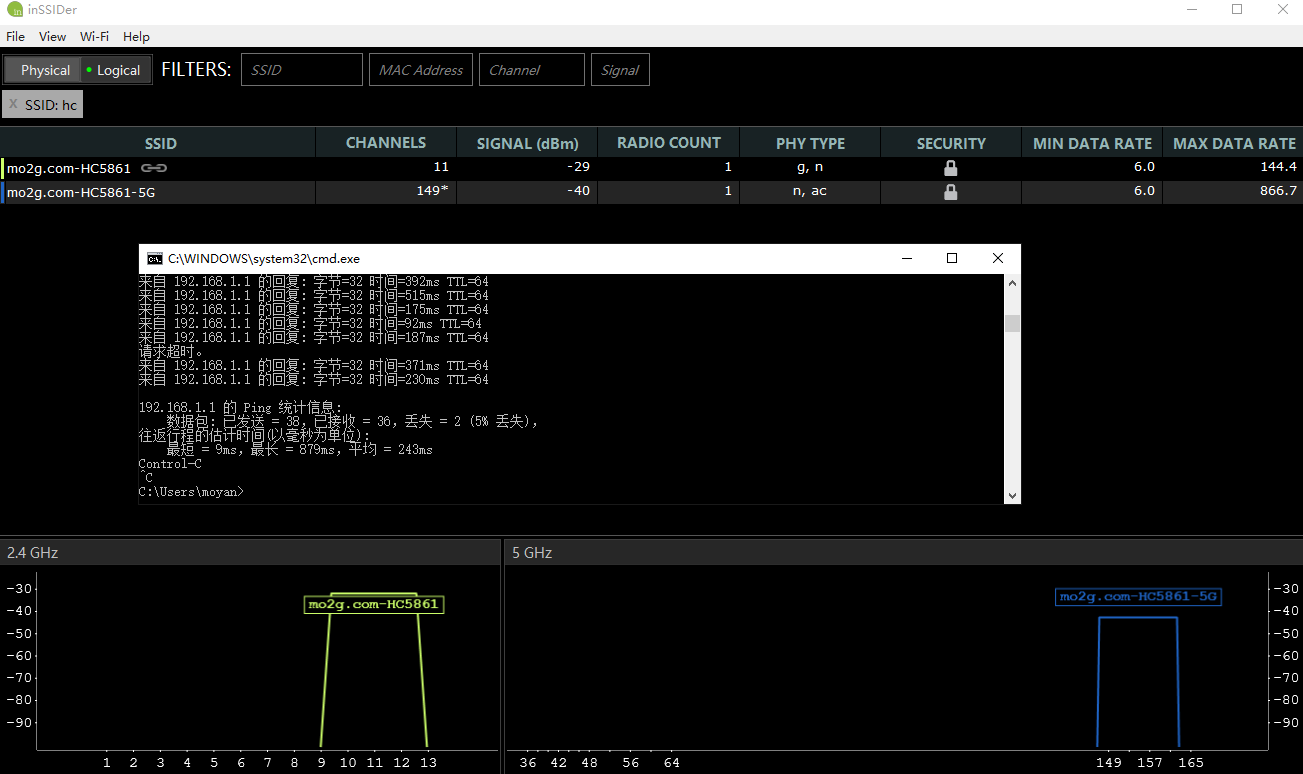Click the lock icon for mo2g.com-HC5861-5G

click(951, 192)
